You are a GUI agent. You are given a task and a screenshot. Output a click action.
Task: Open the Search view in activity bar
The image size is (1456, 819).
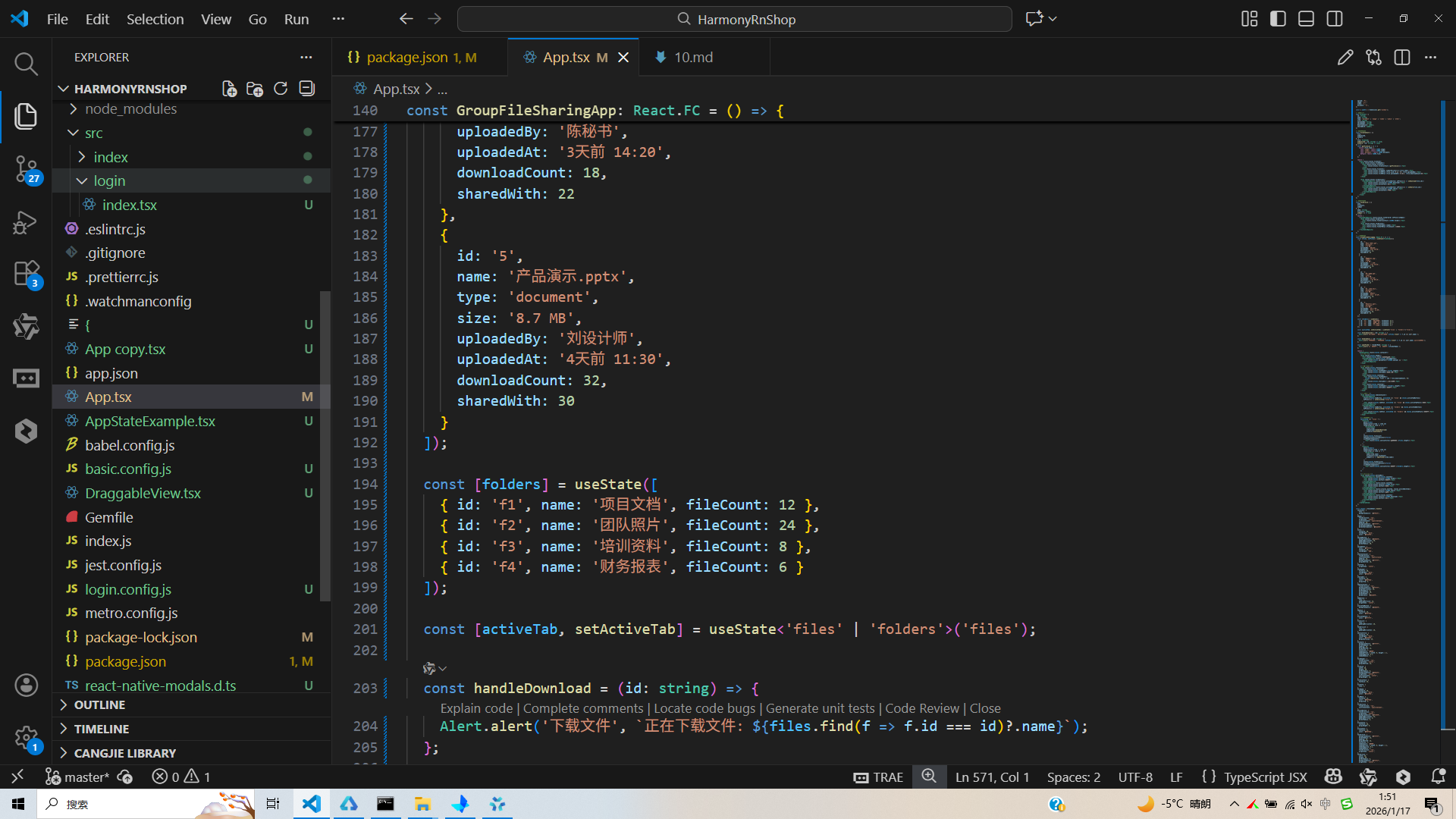26,64
